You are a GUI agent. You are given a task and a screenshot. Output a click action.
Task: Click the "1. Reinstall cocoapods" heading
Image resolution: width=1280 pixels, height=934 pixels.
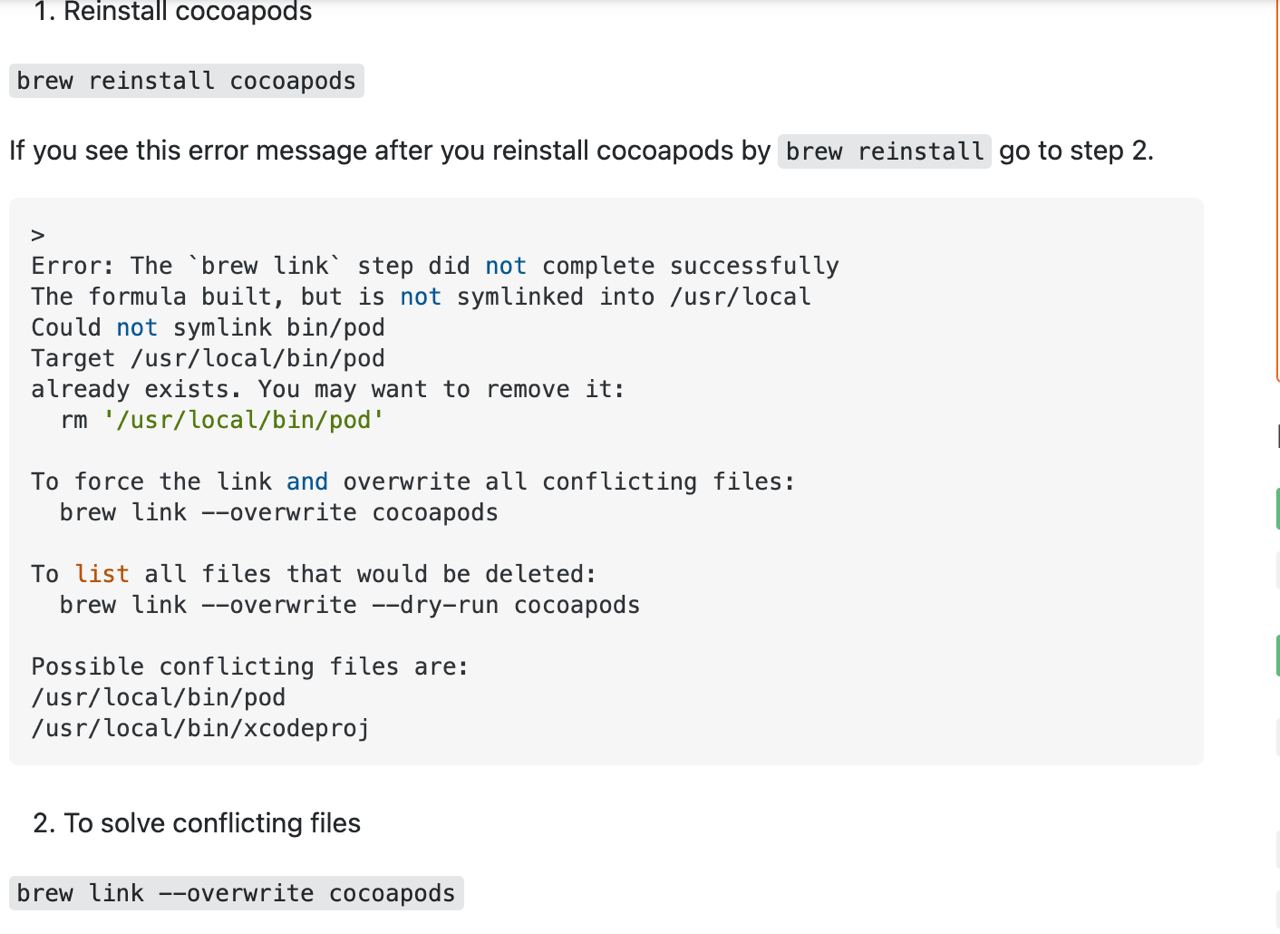[172, 12]
